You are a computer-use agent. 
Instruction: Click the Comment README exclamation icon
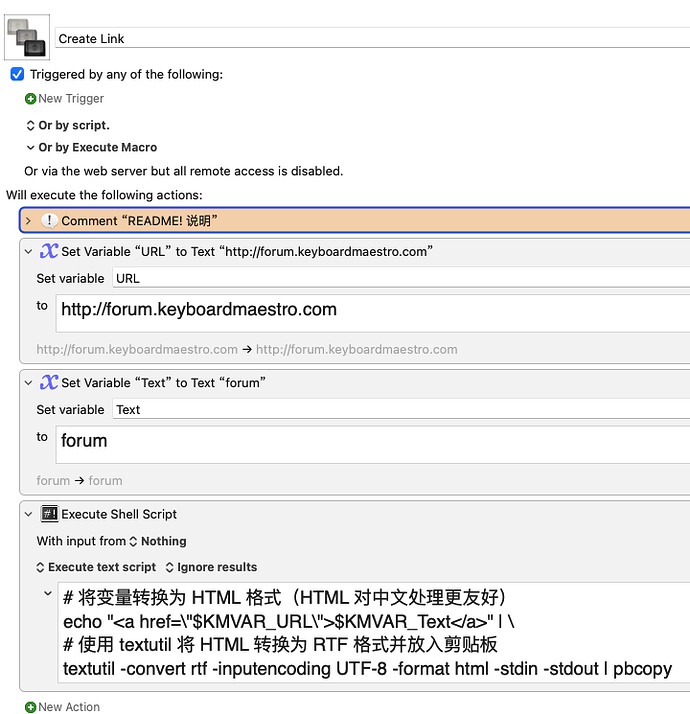click(x=49, y=221)
